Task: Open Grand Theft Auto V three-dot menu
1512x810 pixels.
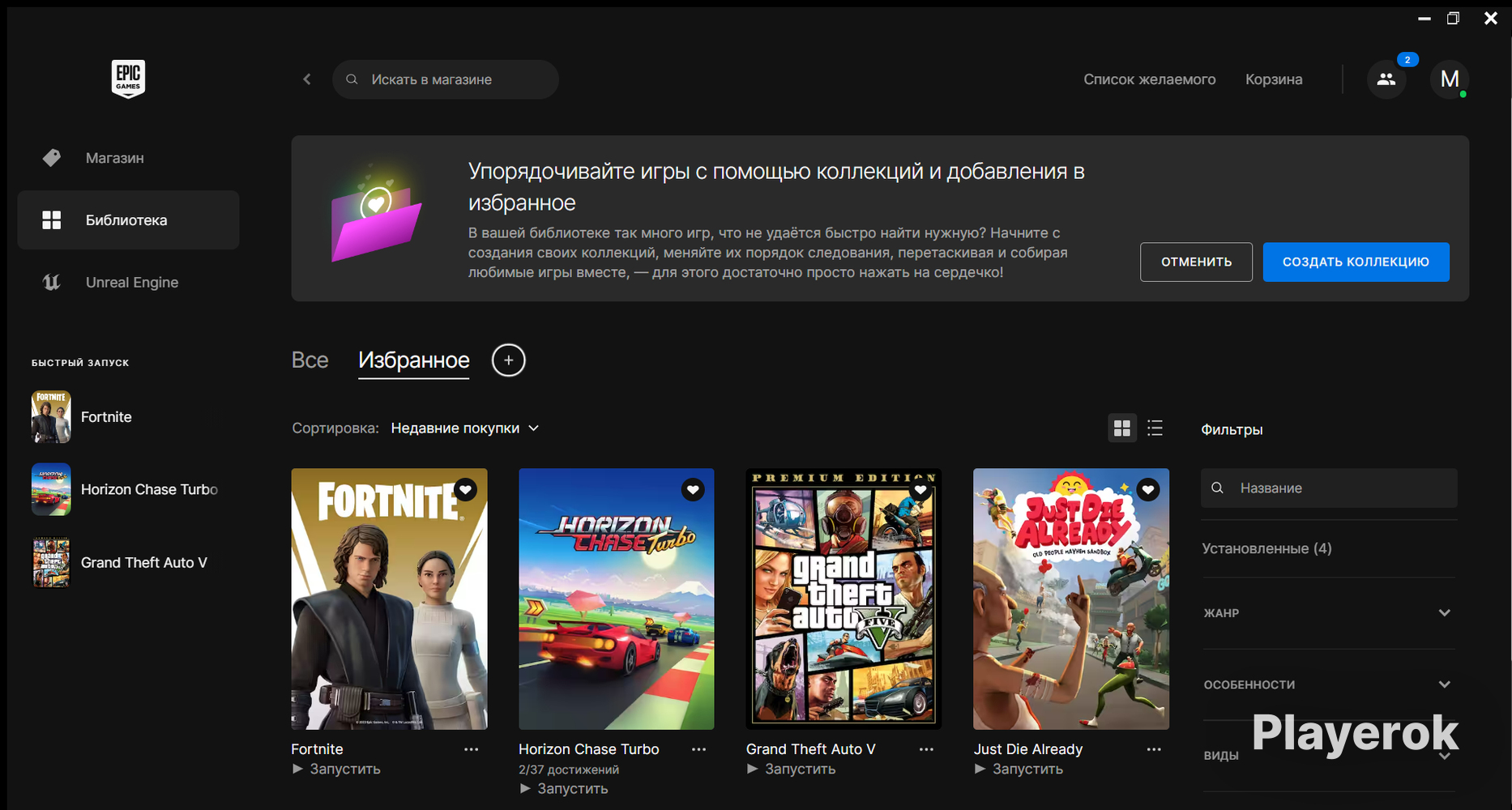Action: click(927, 749)
